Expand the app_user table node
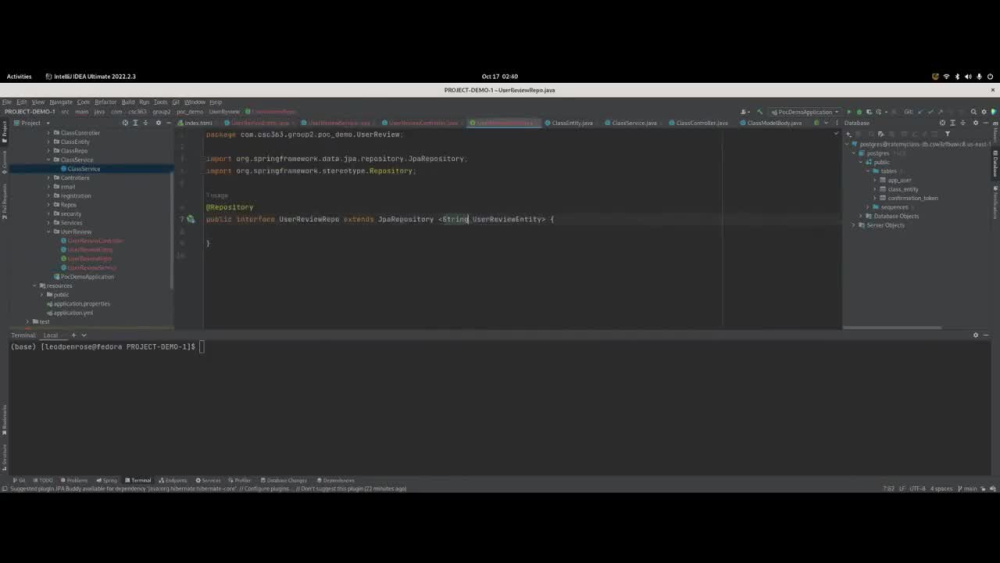 coord(875,180)
